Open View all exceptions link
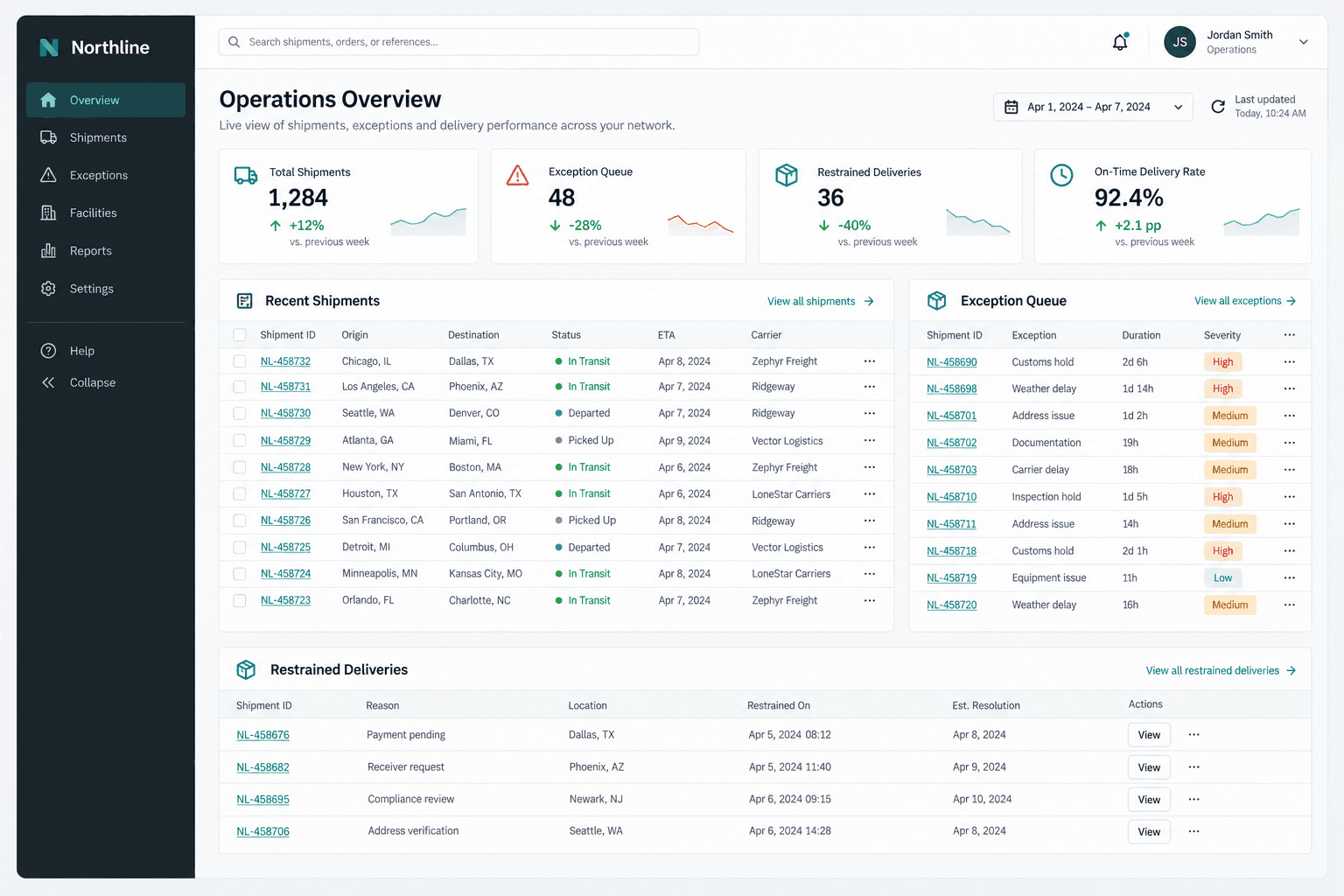 coord(1245,301)
